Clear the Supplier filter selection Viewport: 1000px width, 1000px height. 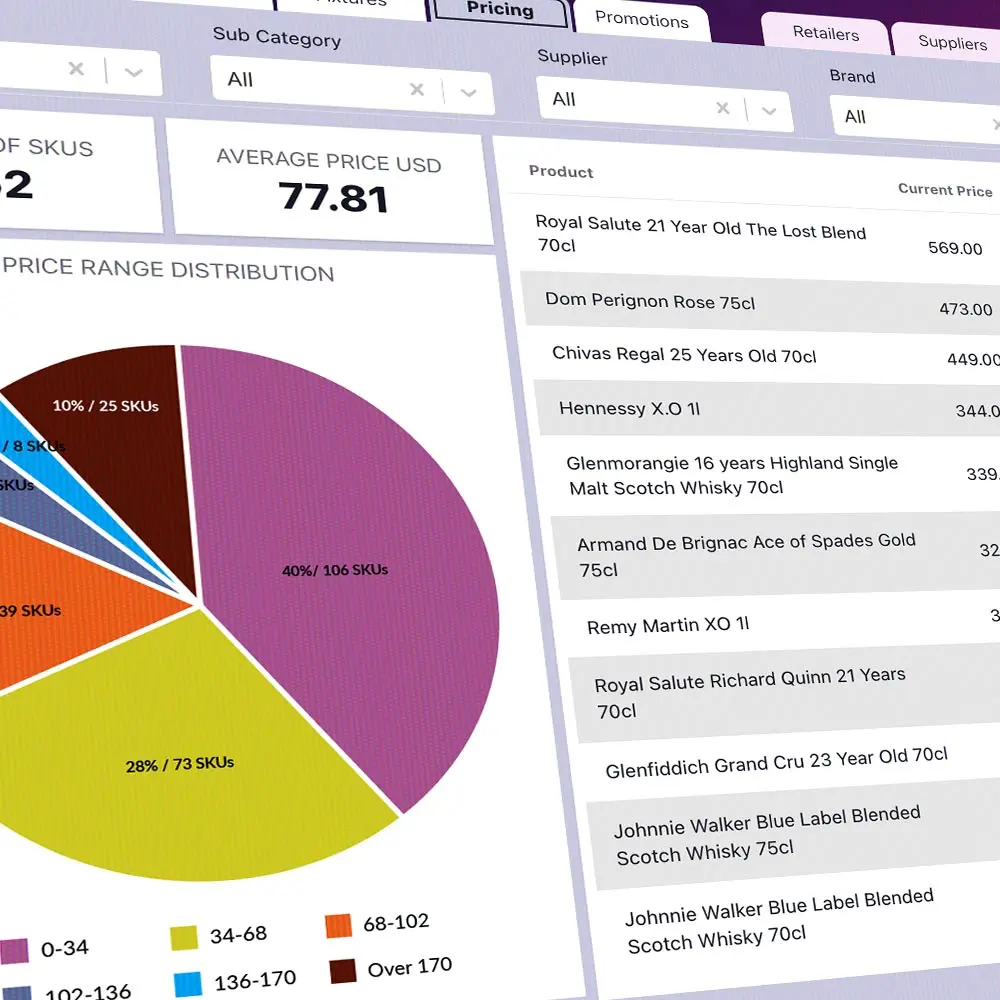pos(723,108)
